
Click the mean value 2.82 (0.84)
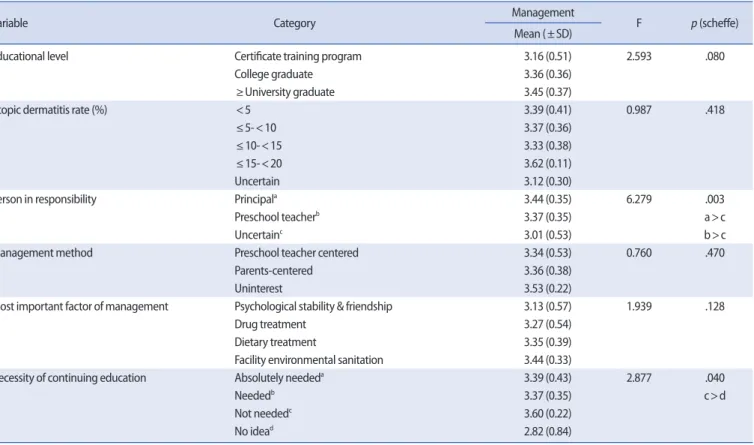coord(547,432)
